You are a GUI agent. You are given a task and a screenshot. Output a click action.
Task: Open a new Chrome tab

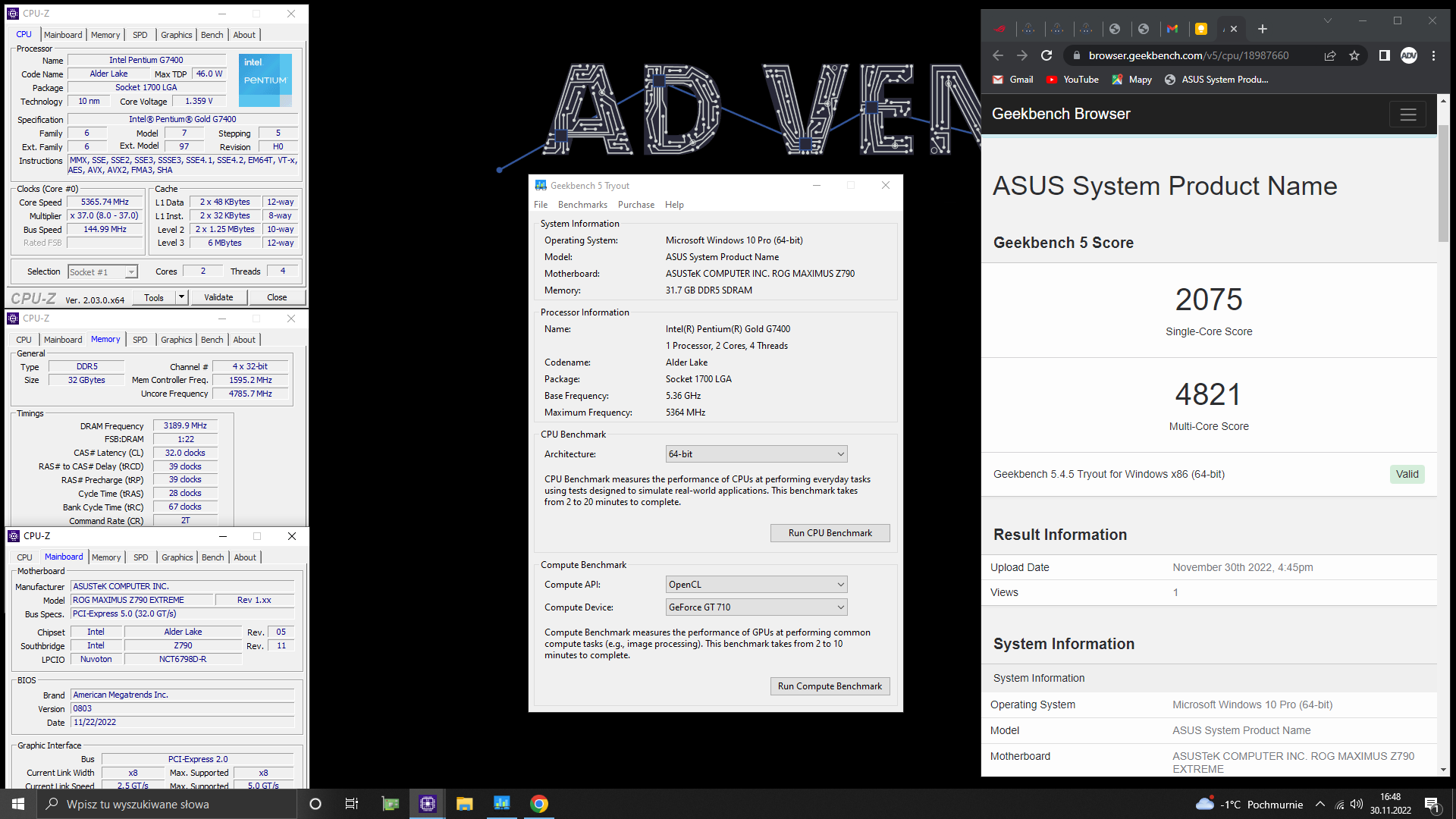1263,29
